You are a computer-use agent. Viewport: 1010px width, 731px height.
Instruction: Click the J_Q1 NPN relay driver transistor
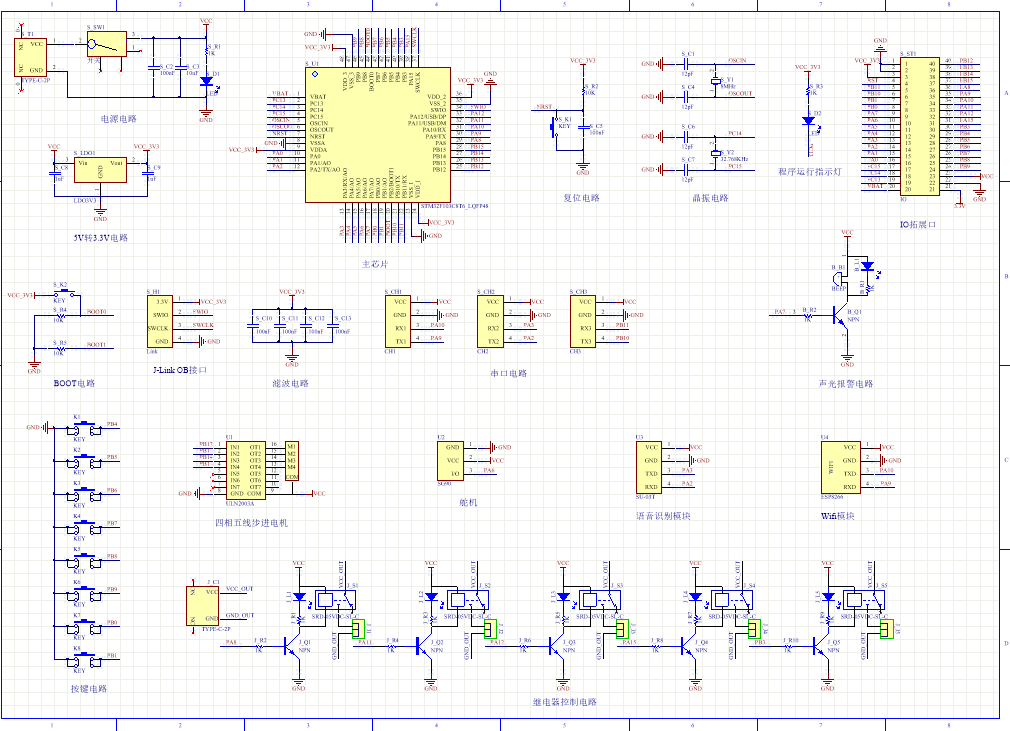point(291,645)
